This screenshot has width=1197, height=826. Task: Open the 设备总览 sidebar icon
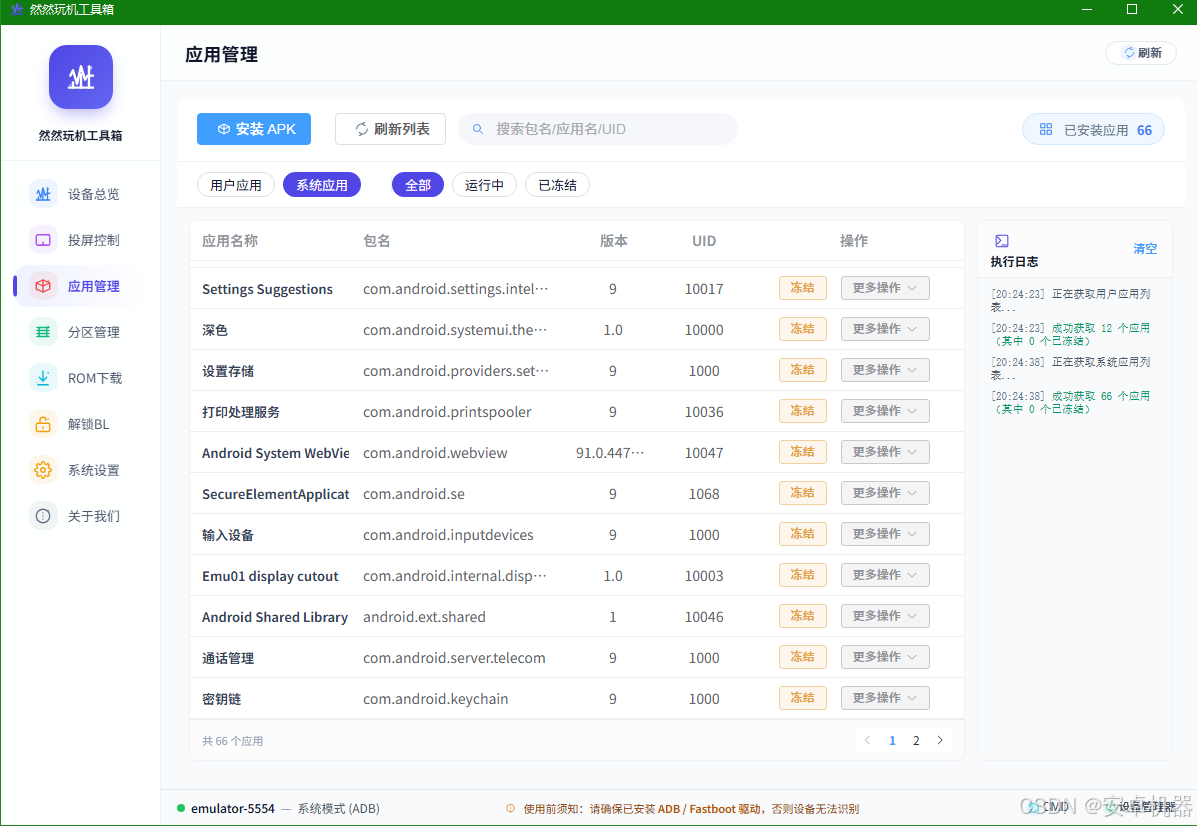click(43, 194)
